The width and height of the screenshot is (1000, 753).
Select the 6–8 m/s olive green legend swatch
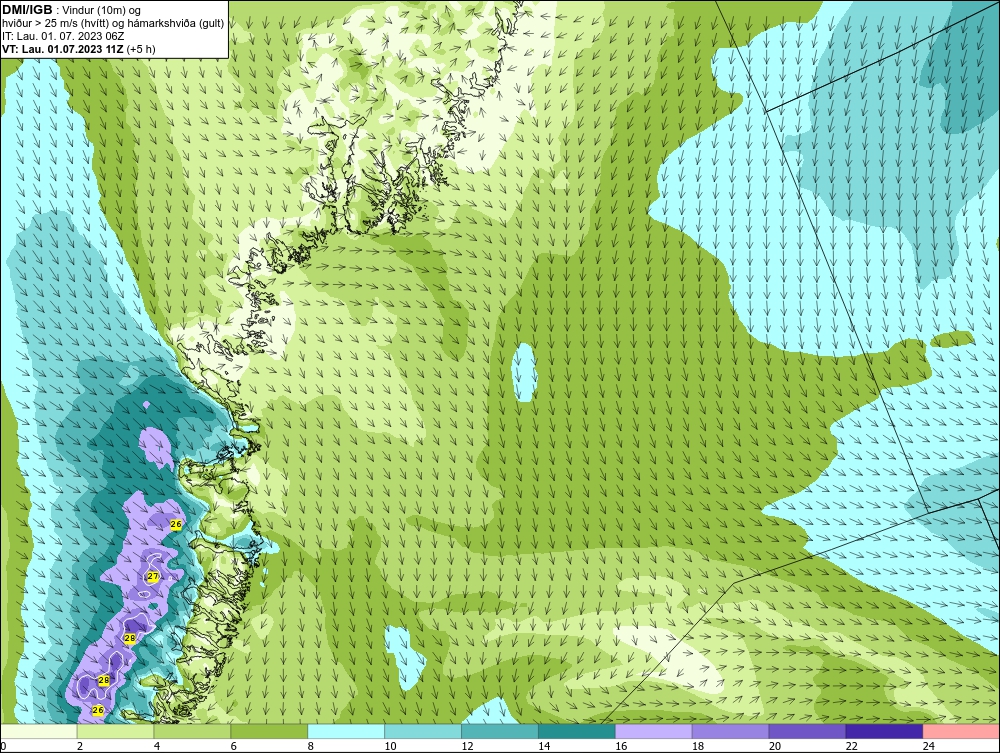click(269, 731)
